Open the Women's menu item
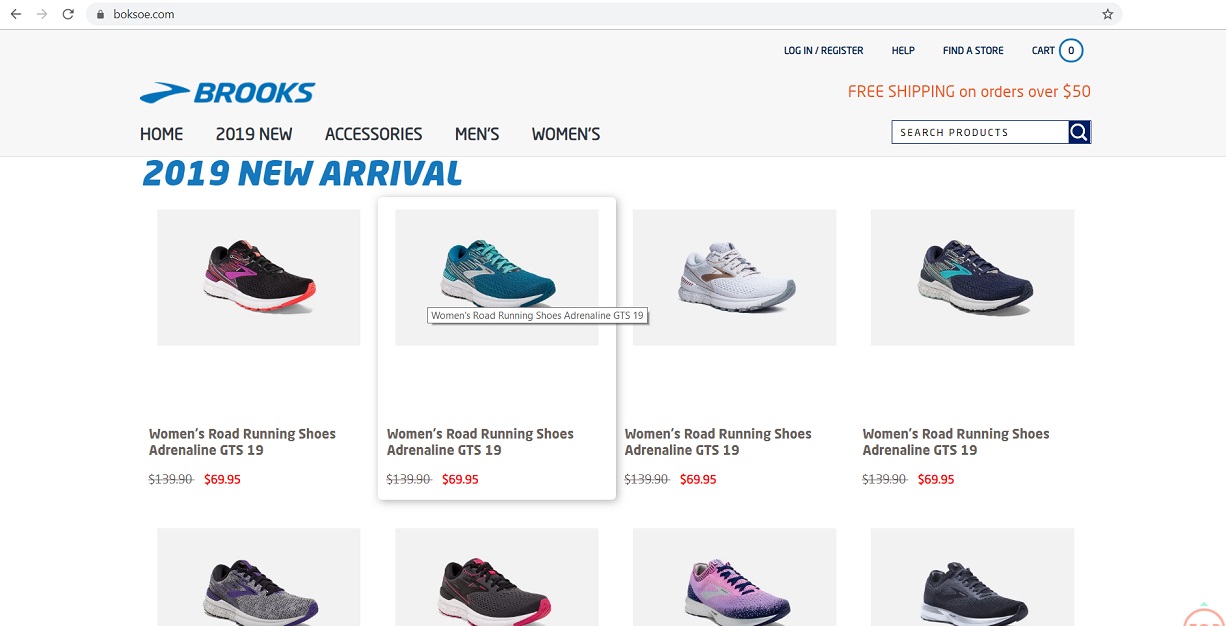This screenshot has height=626, width=1226. 566,134
